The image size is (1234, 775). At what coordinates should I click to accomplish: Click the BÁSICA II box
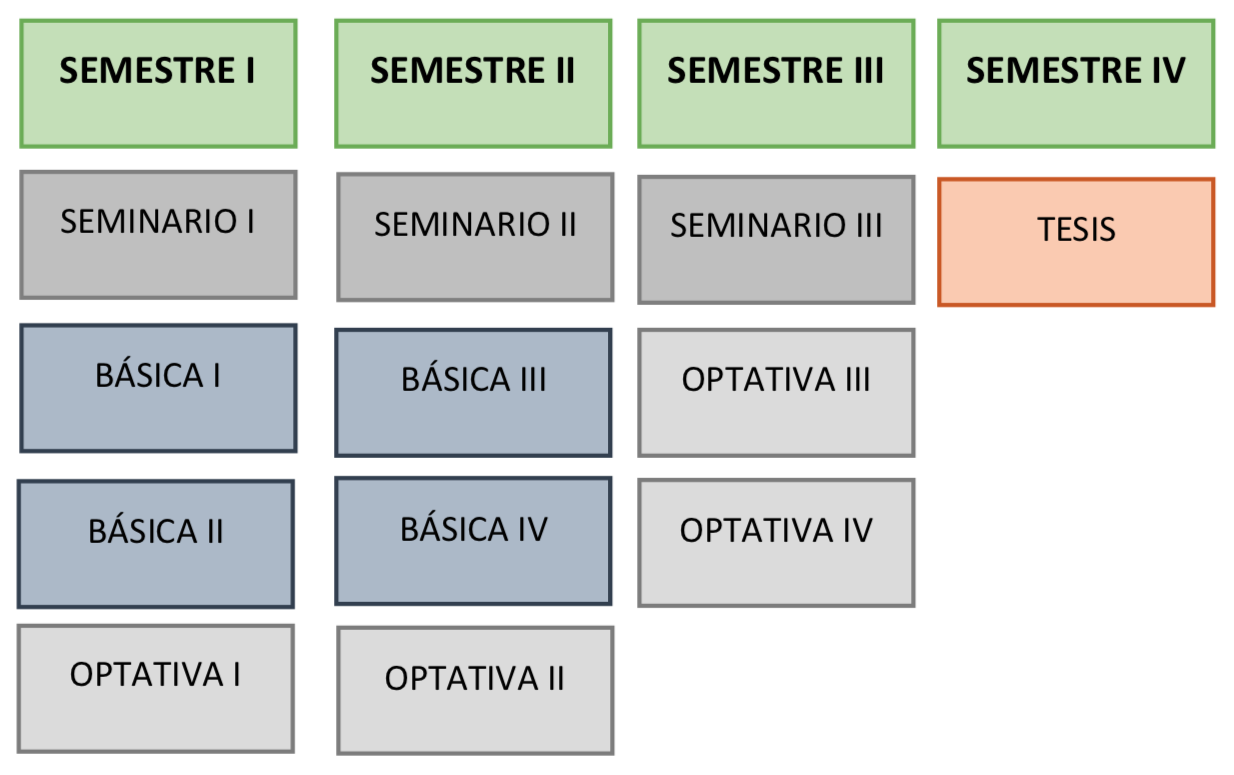(x=156, y=544)
